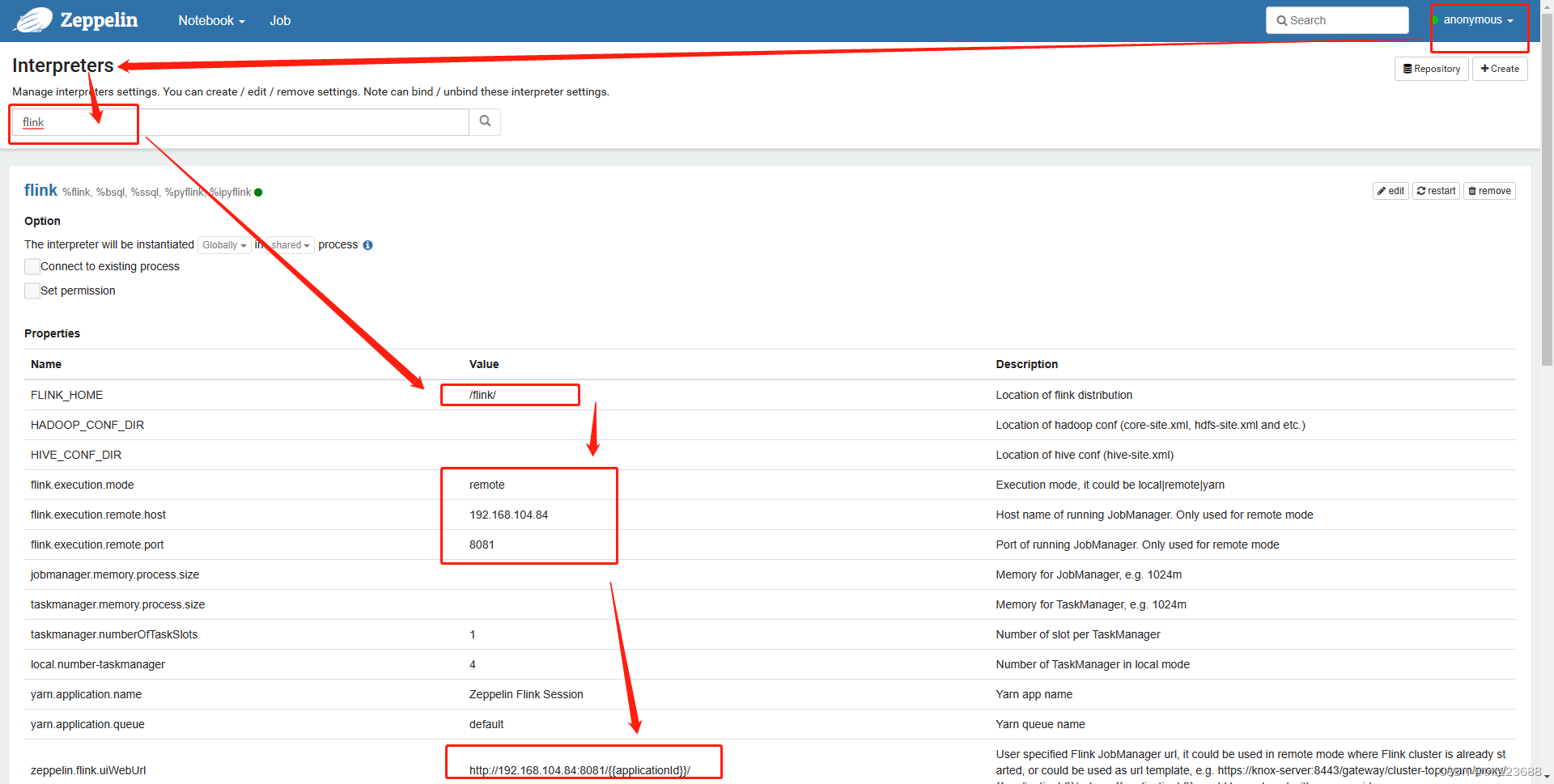Click the HIVE_CONF_DIR property name
This screenshot has width=1554, height=784.
[x=76, y=455]
